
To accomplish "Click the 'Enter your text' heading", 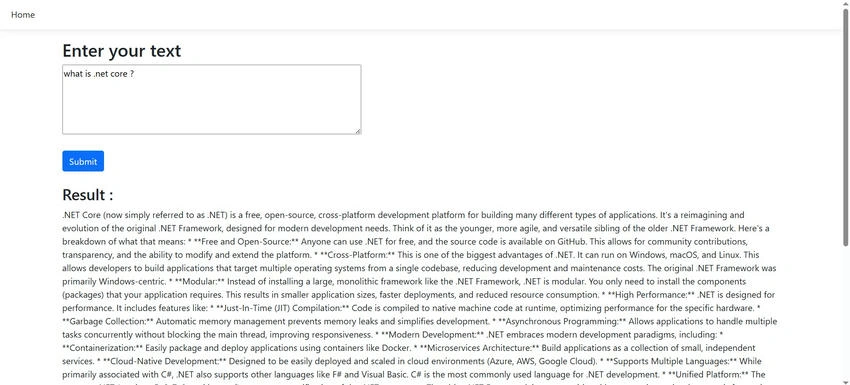I will tap(121, 50).
